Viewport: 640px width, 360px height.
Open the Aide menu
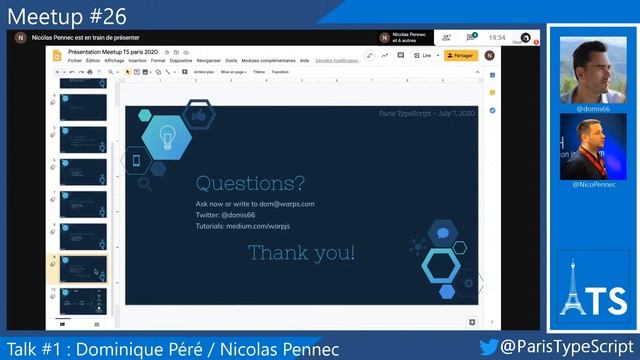[304, 60]
